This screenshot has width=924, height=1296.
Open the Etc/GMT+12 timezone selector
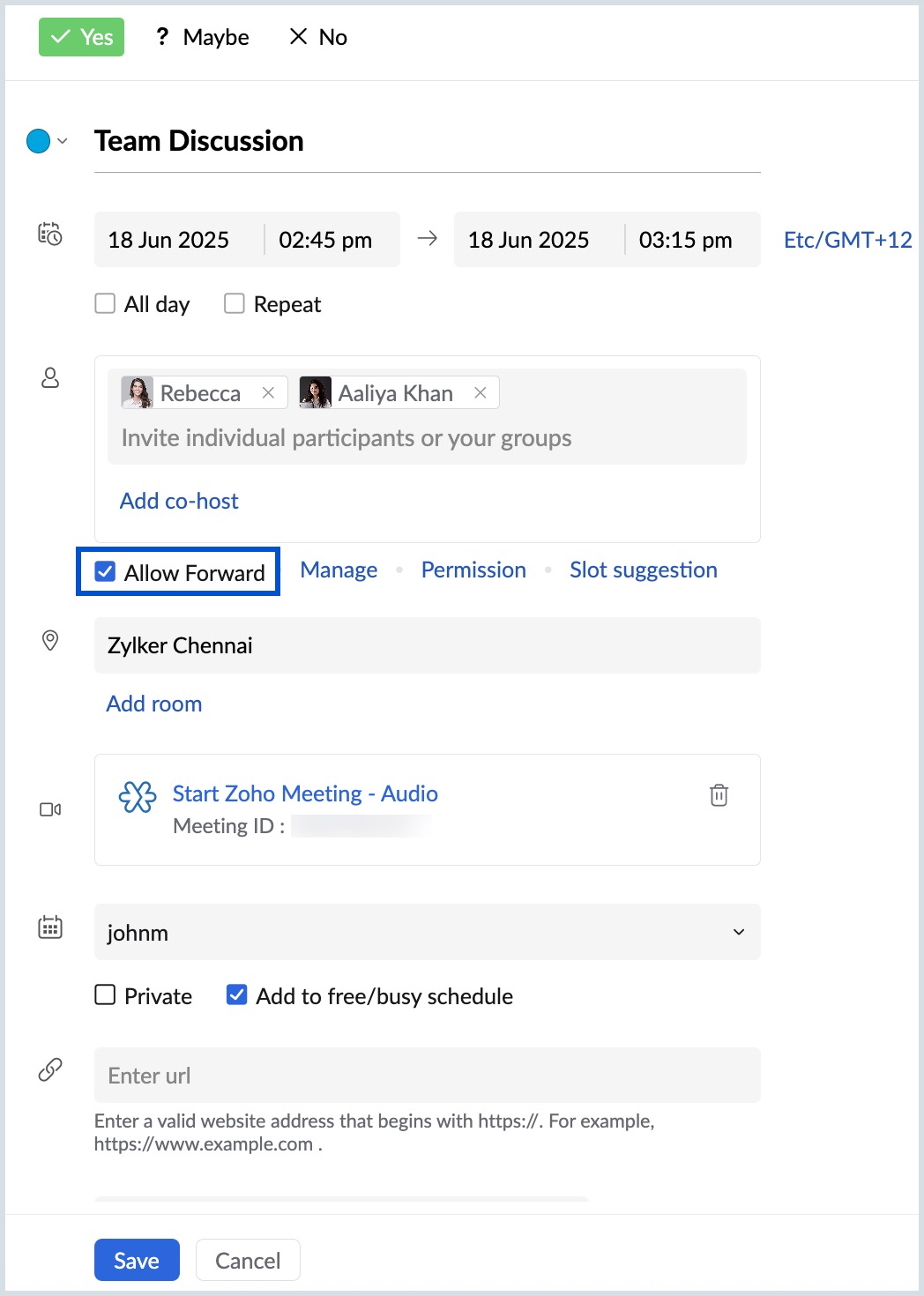pyautogui.click(x=847, y=240)
